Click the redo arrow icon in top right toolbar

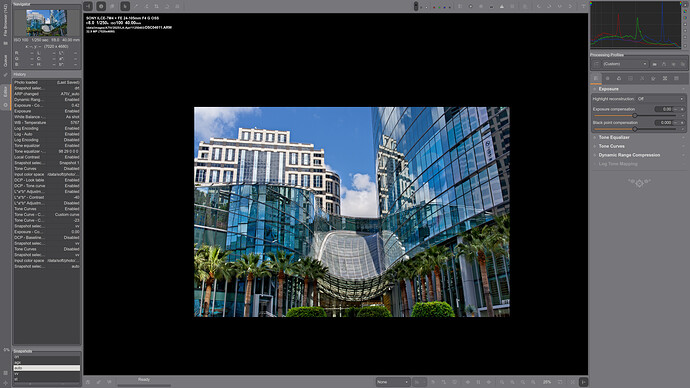pos(549,6)
